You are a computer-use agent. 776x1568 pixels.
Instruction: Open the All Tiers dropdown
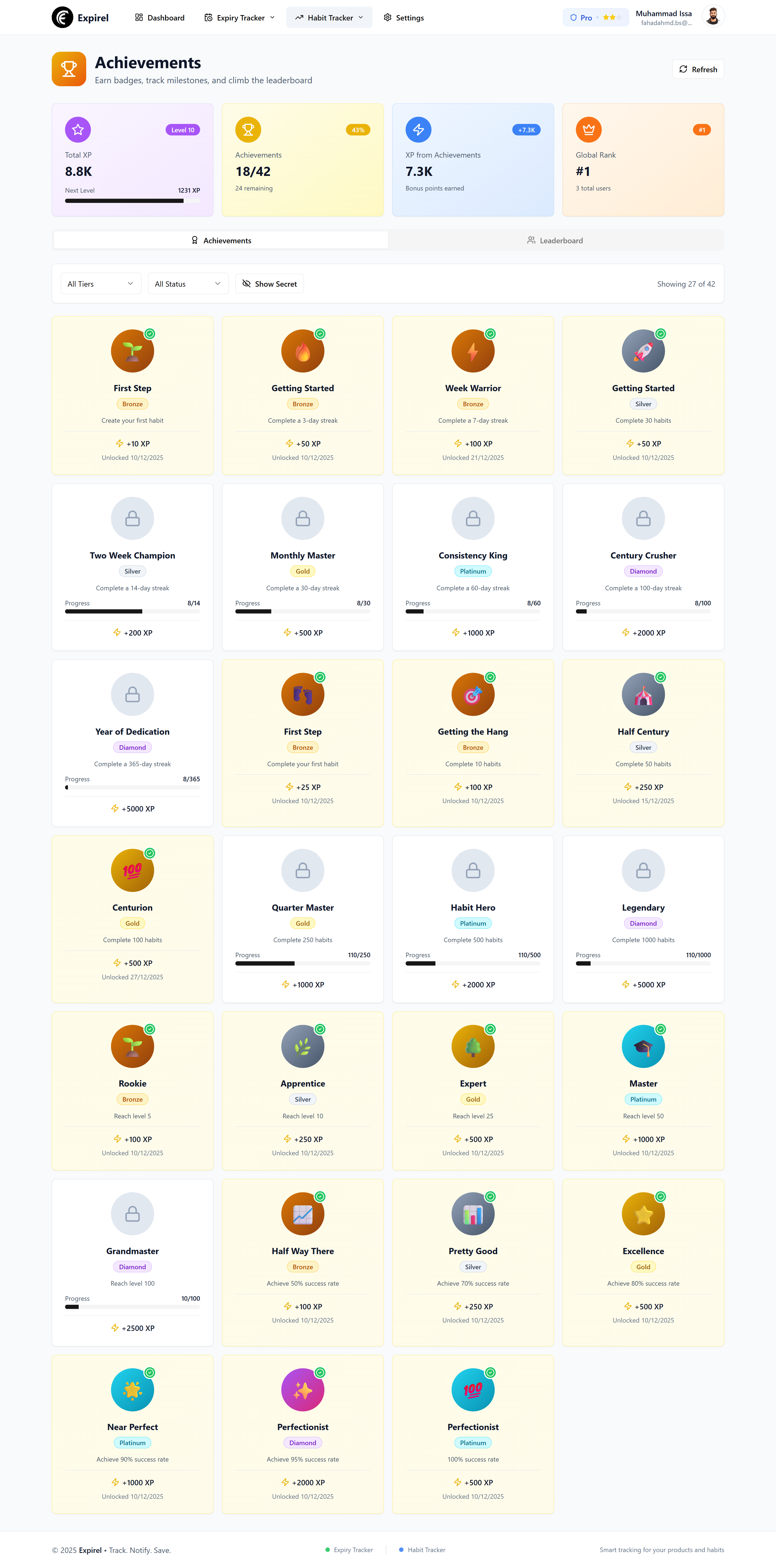click(101, 284)
